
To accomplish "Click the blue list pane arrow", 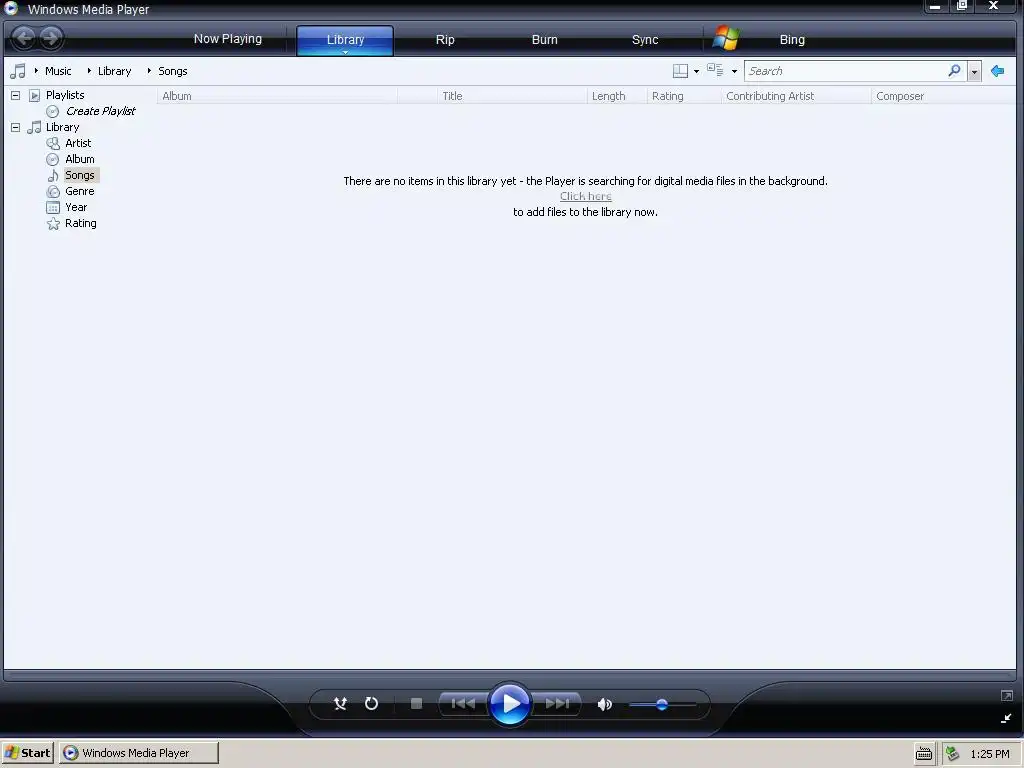I will (997, 71).
